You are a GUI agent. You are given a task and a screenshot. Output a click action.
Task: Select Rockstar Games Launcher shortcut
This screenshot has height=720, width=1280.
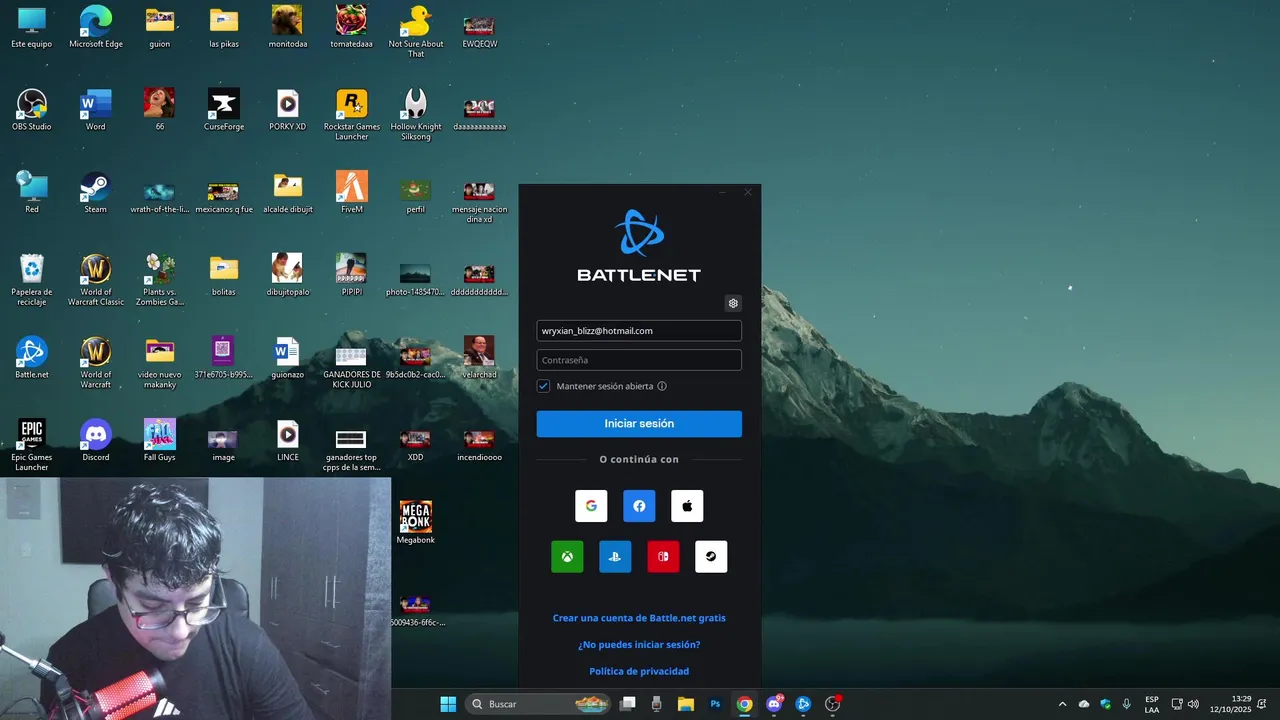click(352, 116)
